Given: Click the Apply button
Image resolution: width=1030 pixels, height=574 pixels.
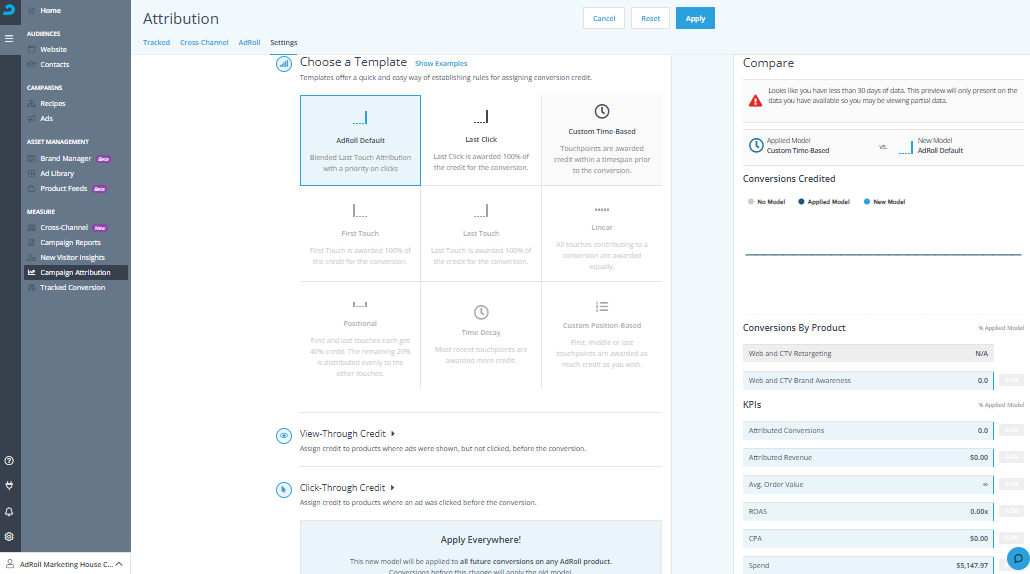Looking at the screenshot, I should (x=695, y=18).
